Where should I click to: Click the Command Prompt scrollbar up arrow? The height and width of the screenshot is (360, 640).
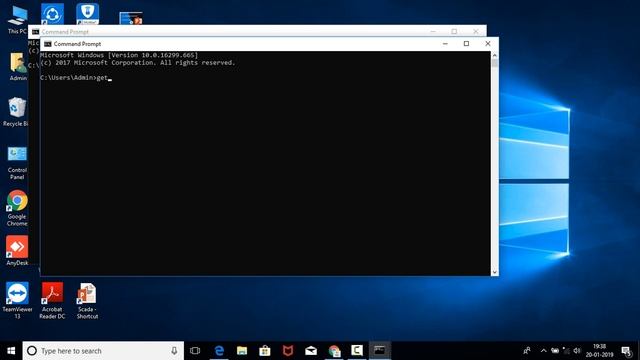pos(495,55)
